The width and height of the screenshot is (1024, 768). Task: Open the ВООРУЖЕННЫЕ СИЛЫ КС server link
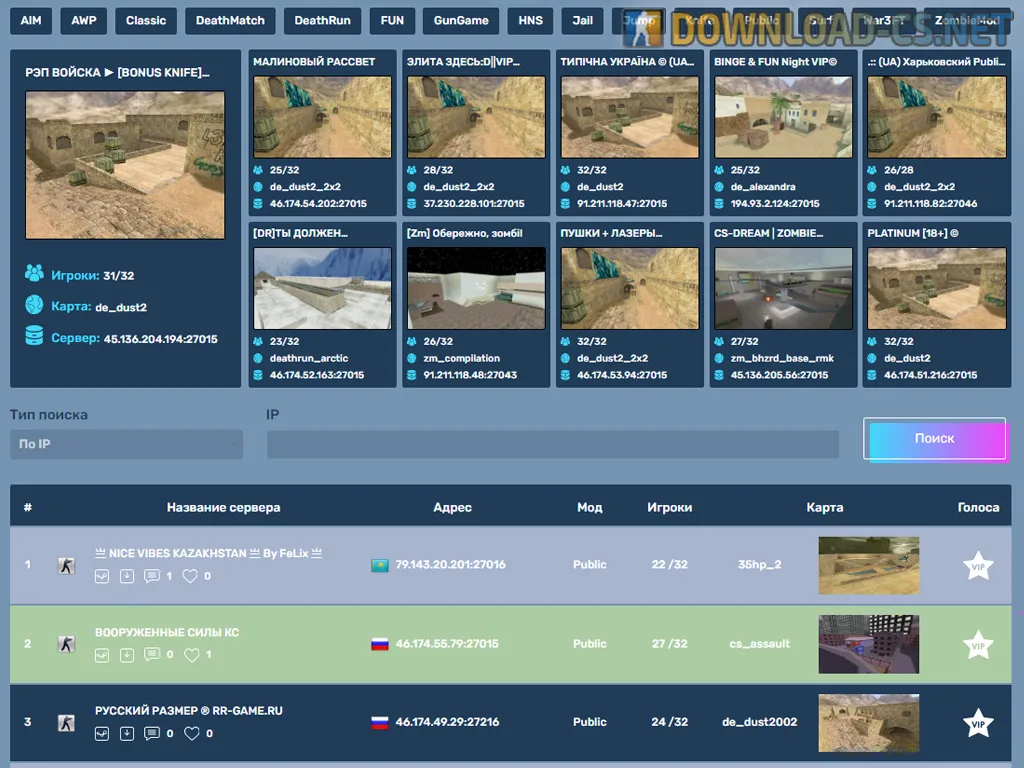tap(167, 632)
